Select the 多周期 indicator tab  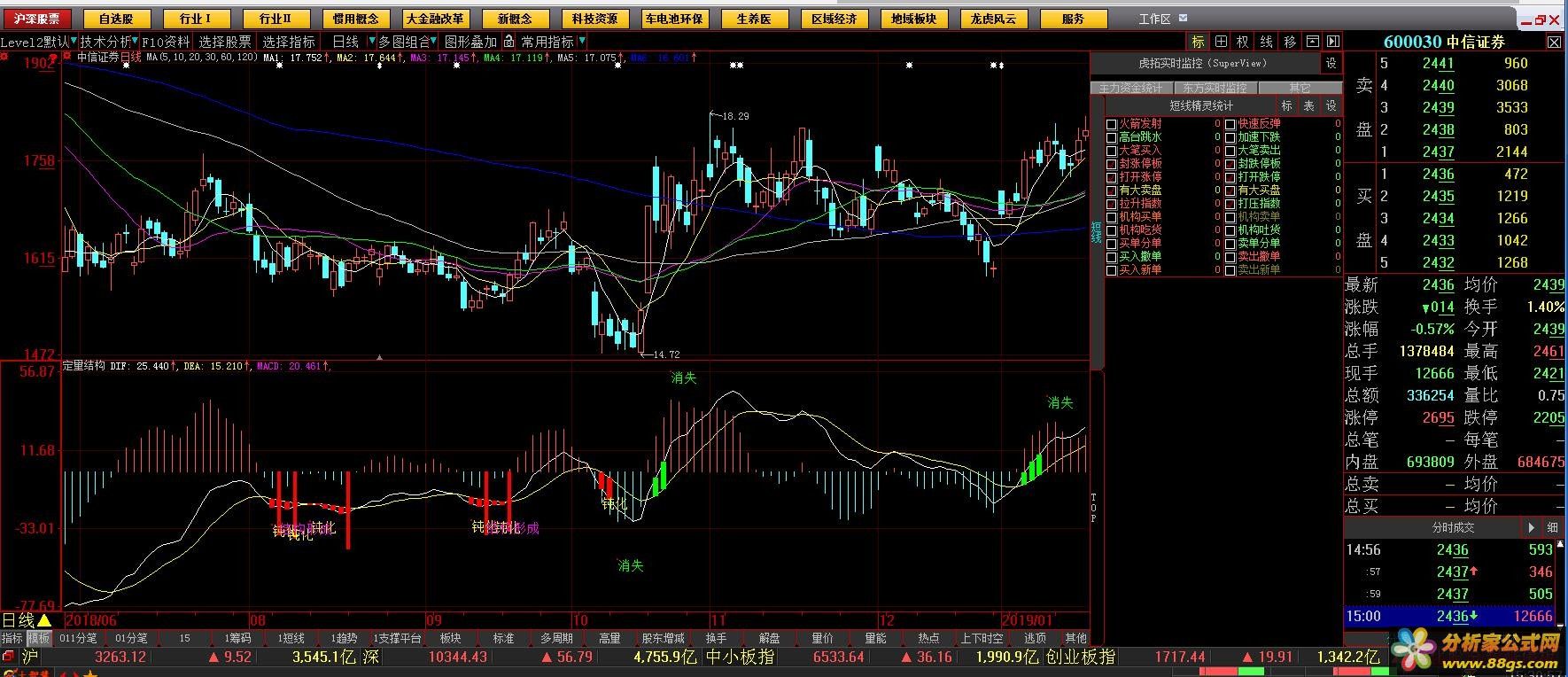[x=556, y=638]
